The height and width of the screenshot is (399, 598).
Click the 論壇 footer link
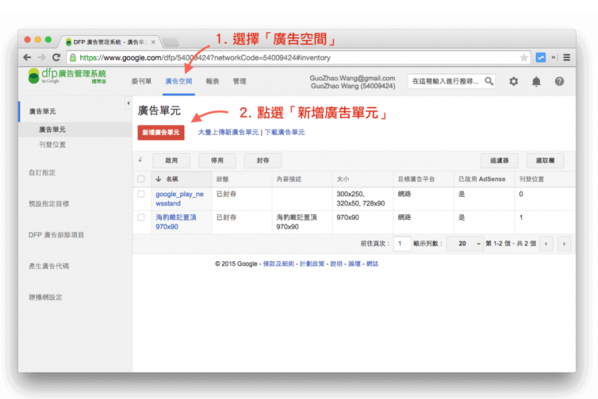(x=354, y=264)
